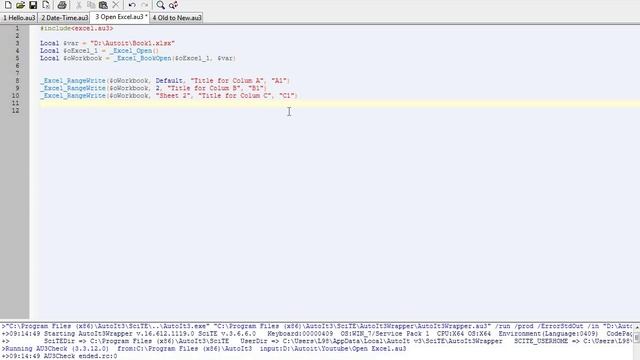Select the 3 Open Excel.au3 tab

pyautogui.click(x=121, y=17)
